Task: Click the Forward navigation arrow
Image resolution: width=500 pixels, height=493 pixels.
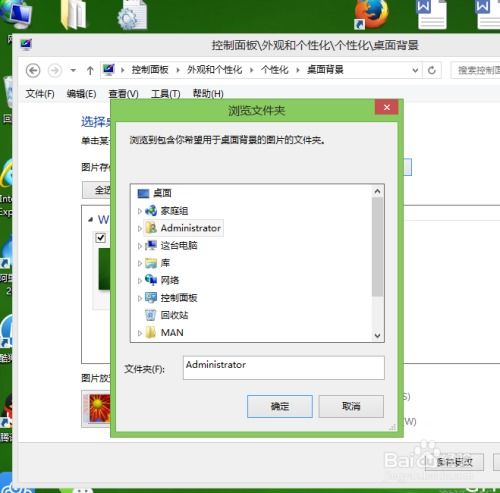Action: point(55,70)
